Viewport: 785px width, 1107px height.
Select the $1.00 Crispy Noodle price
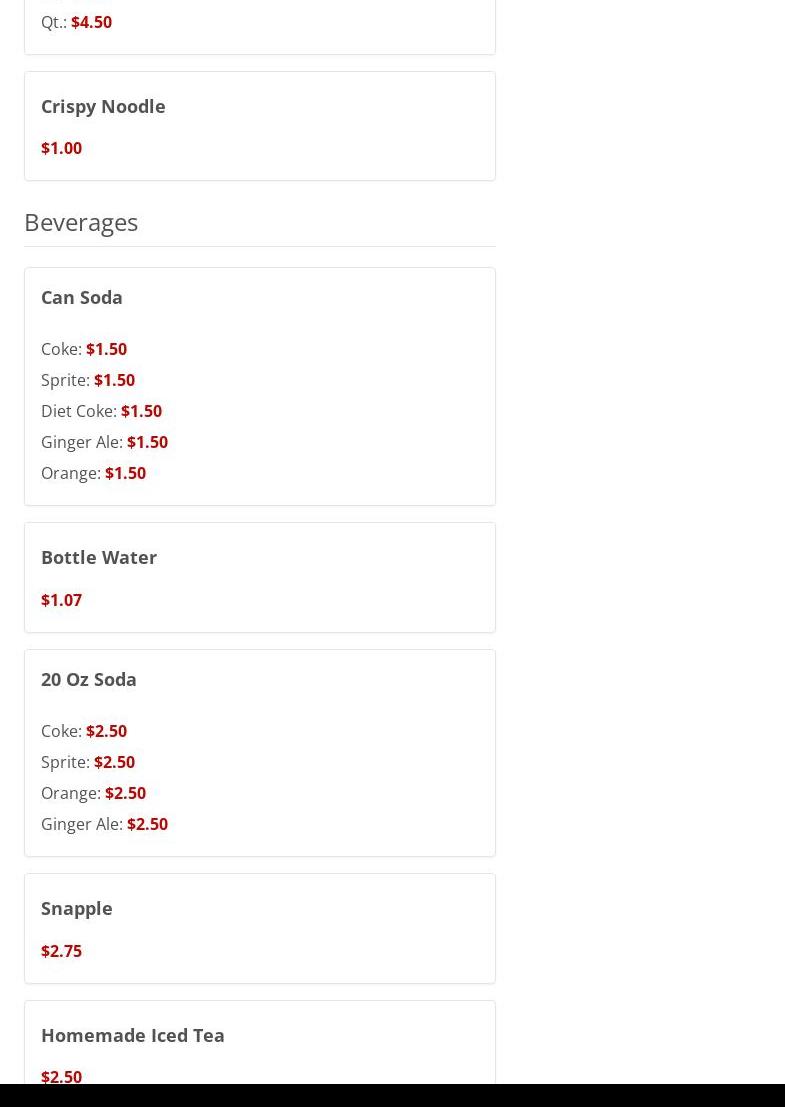coord(61,148)
